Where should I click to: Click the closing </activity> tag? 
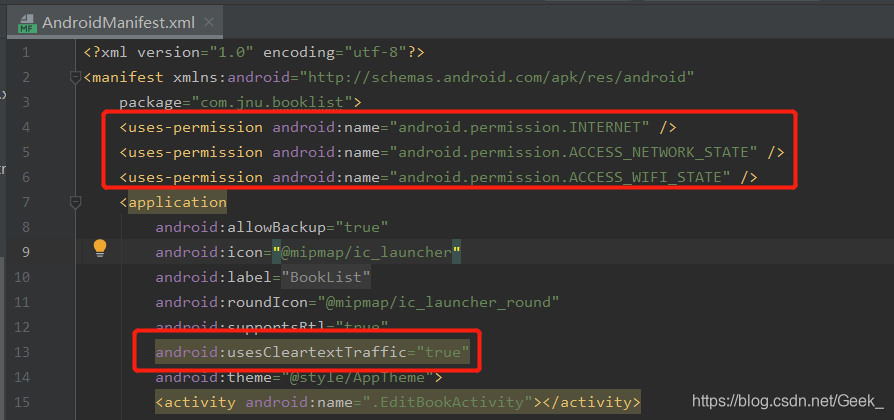(x=591, y=402)
